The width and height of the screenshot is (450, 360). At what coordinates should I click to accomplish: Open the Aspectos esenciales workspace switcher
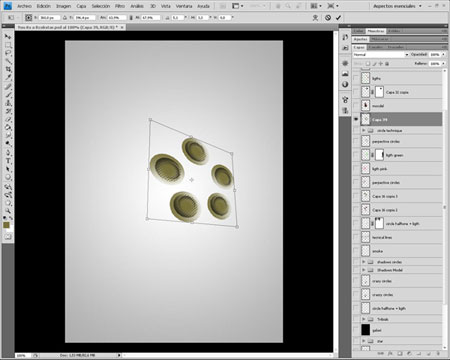[x=397, y=6]
